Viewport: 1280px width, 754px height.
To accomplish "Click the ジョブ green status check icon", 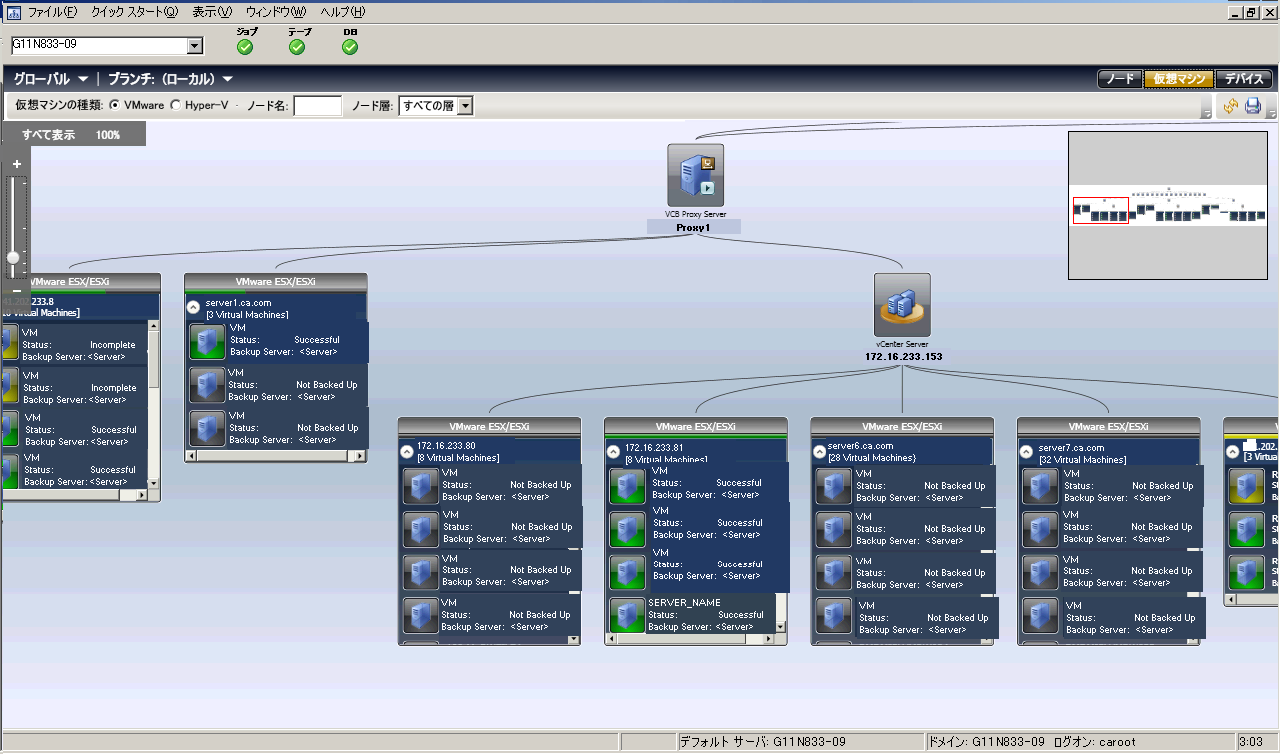I will pos(245,47).
